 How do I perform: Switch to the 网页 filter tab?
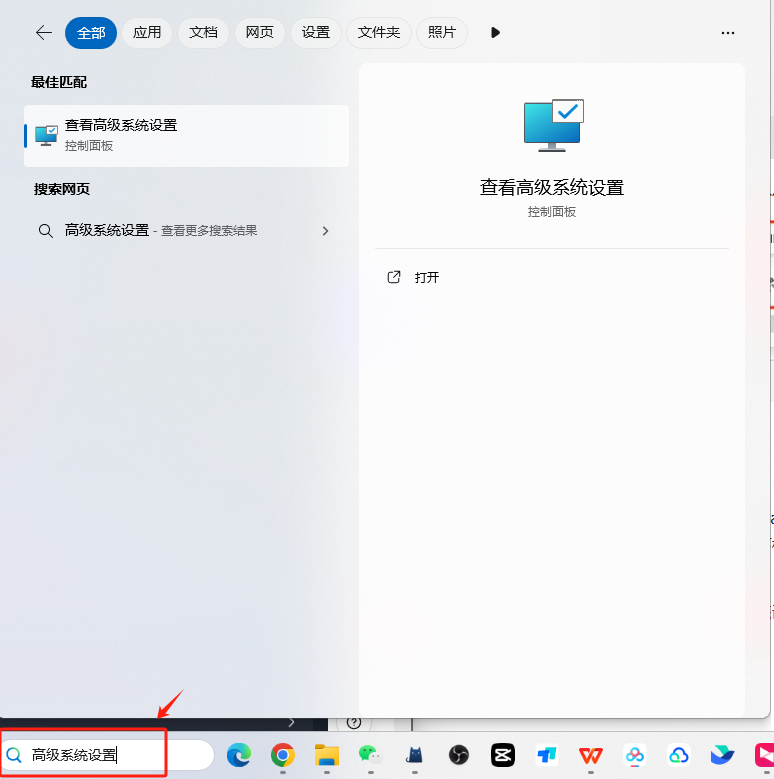coord(259,33)
